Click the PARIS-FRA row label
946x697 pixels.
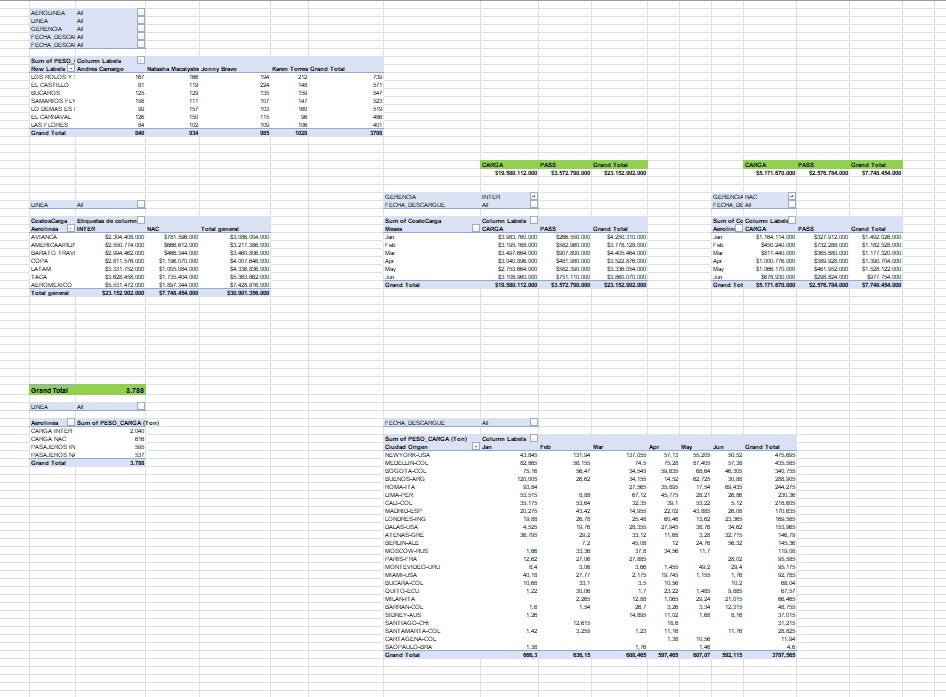click(x=401, y=559)
